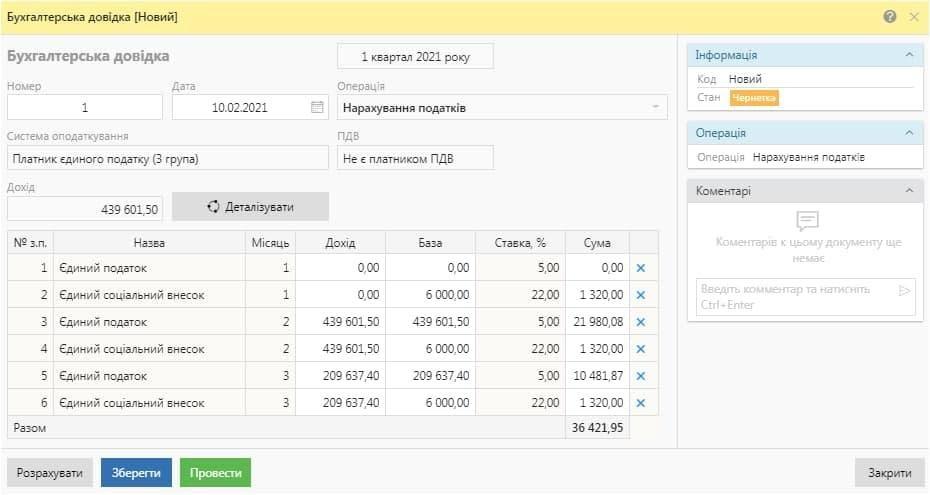Viewport: 930px width, 495px height.
Task: Close the Бухгалтерська довідка dialog with X
Action: pos(914,17)
